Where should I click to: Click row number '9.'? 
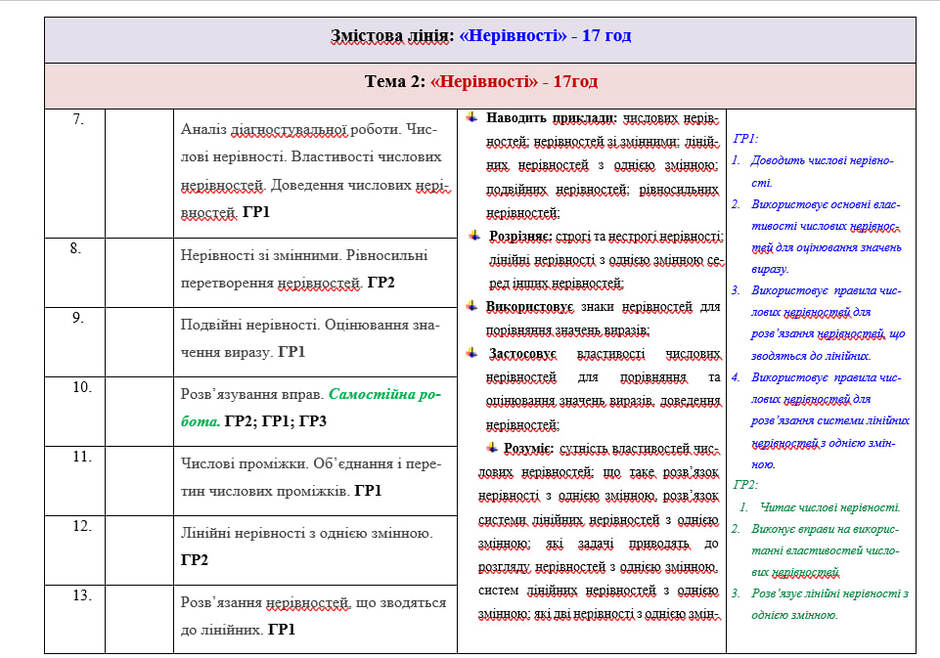point(78,318)
